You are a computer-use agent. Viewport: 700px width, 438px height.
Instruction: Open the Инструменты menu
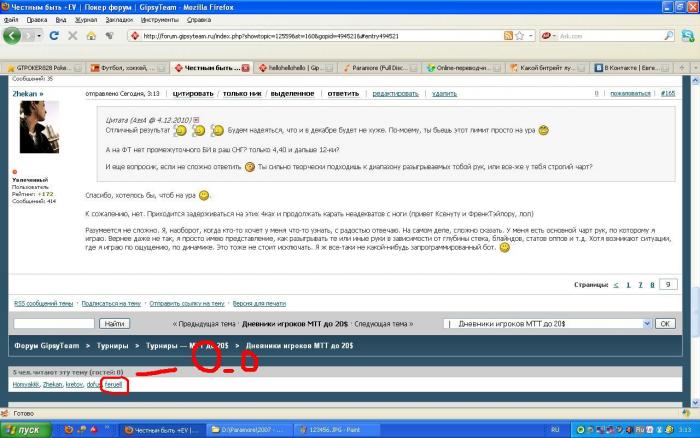(x=159, y=20)
